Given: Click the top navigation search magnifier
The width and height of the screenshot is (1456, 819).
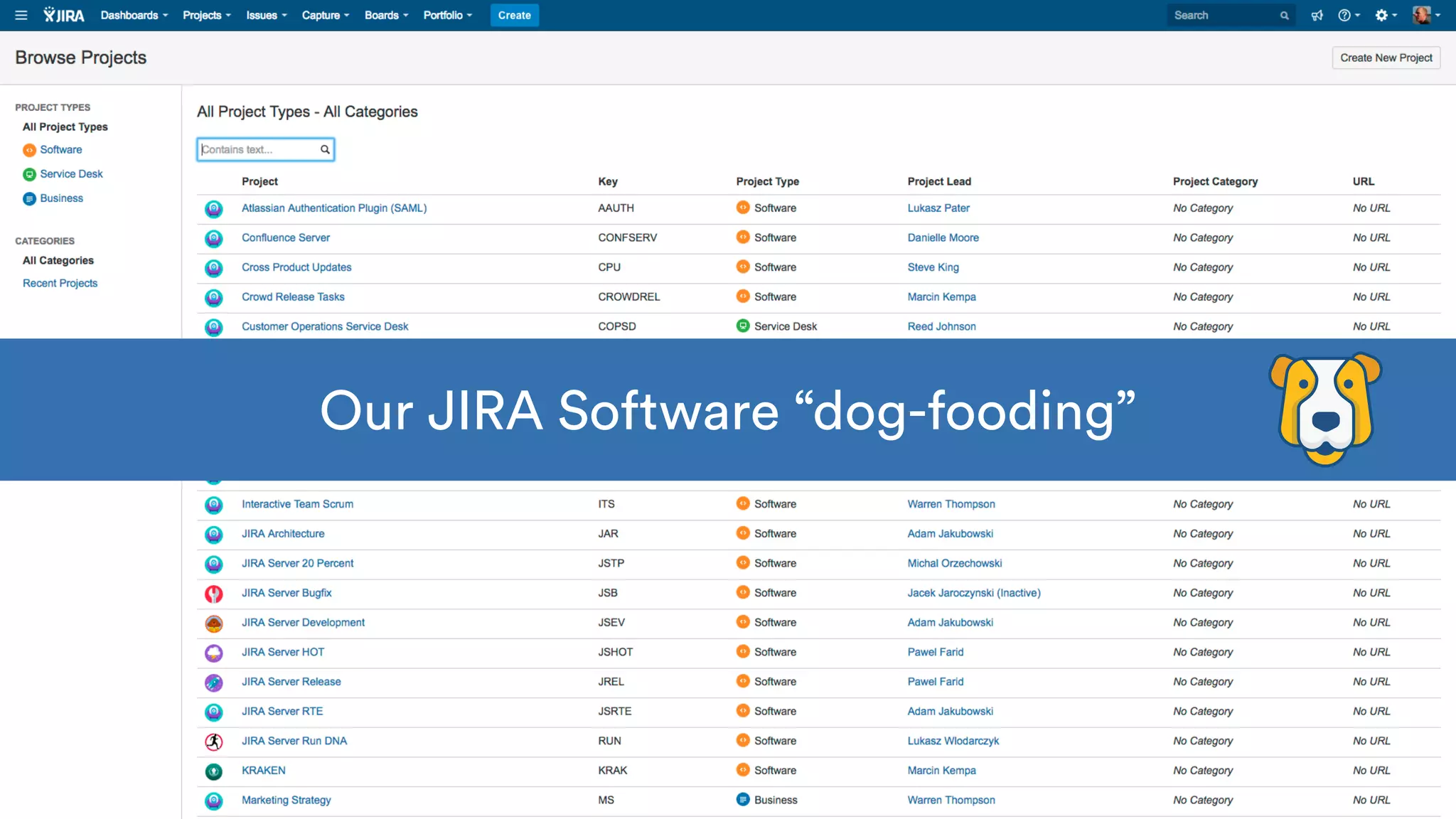Looking at the screenshot, I should click(x=1284, y=16).
